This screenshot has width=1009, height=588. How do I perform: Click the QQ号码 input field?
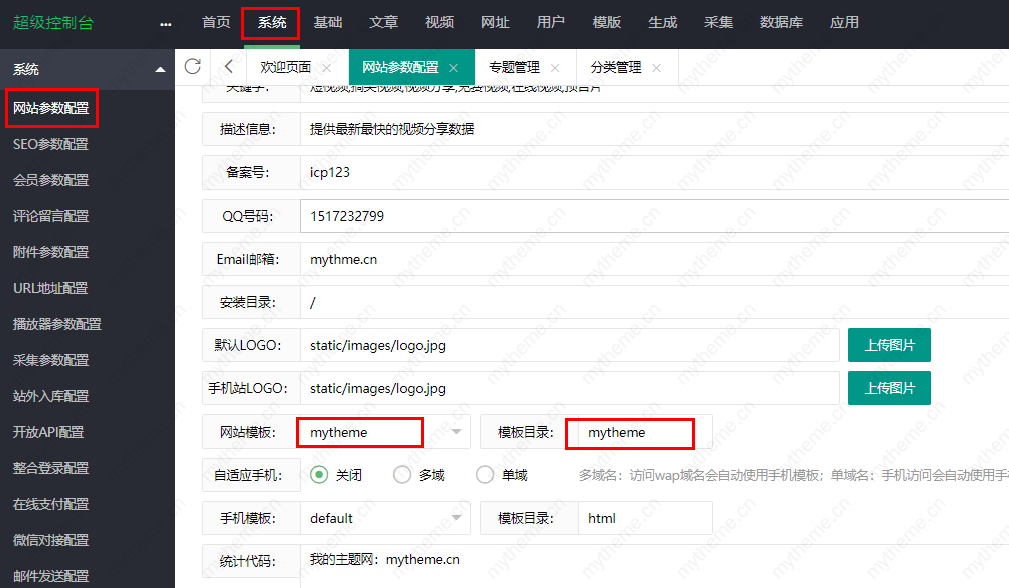pyautogui.click(x=650, y=216)
